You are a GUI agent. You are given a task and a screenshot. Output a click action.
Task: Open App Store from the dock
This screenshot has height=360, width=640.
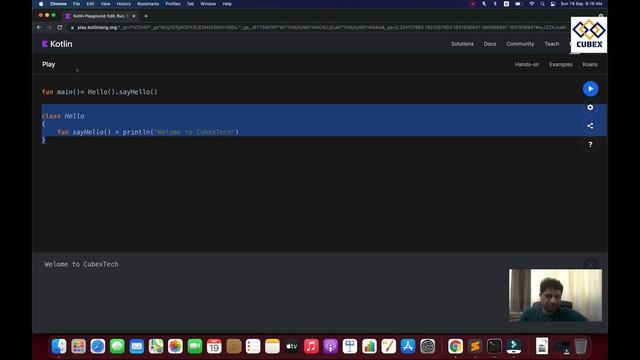[x=408, y=346]
